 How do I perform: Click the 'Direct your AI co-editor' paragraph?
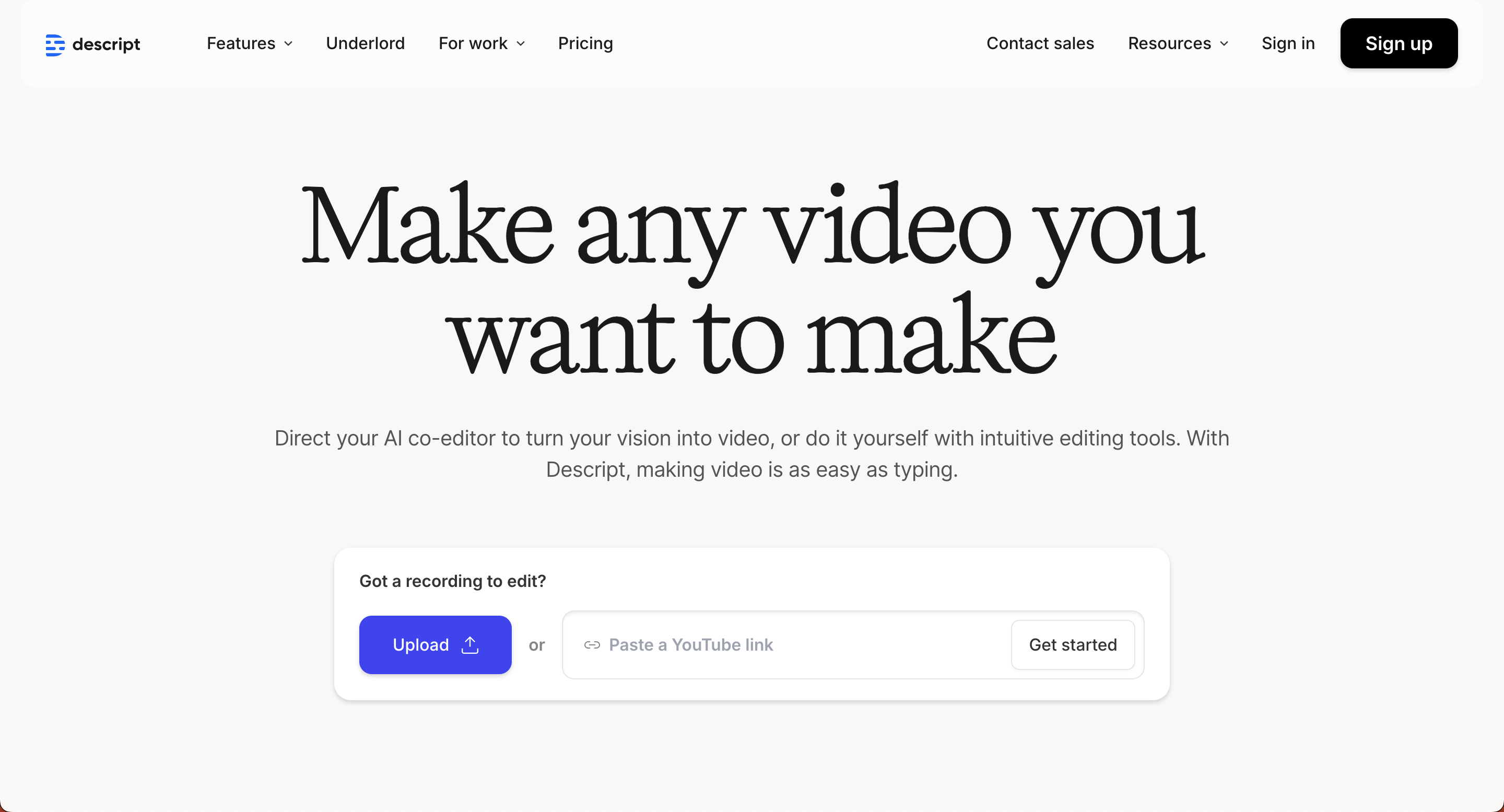coord(752,454)
